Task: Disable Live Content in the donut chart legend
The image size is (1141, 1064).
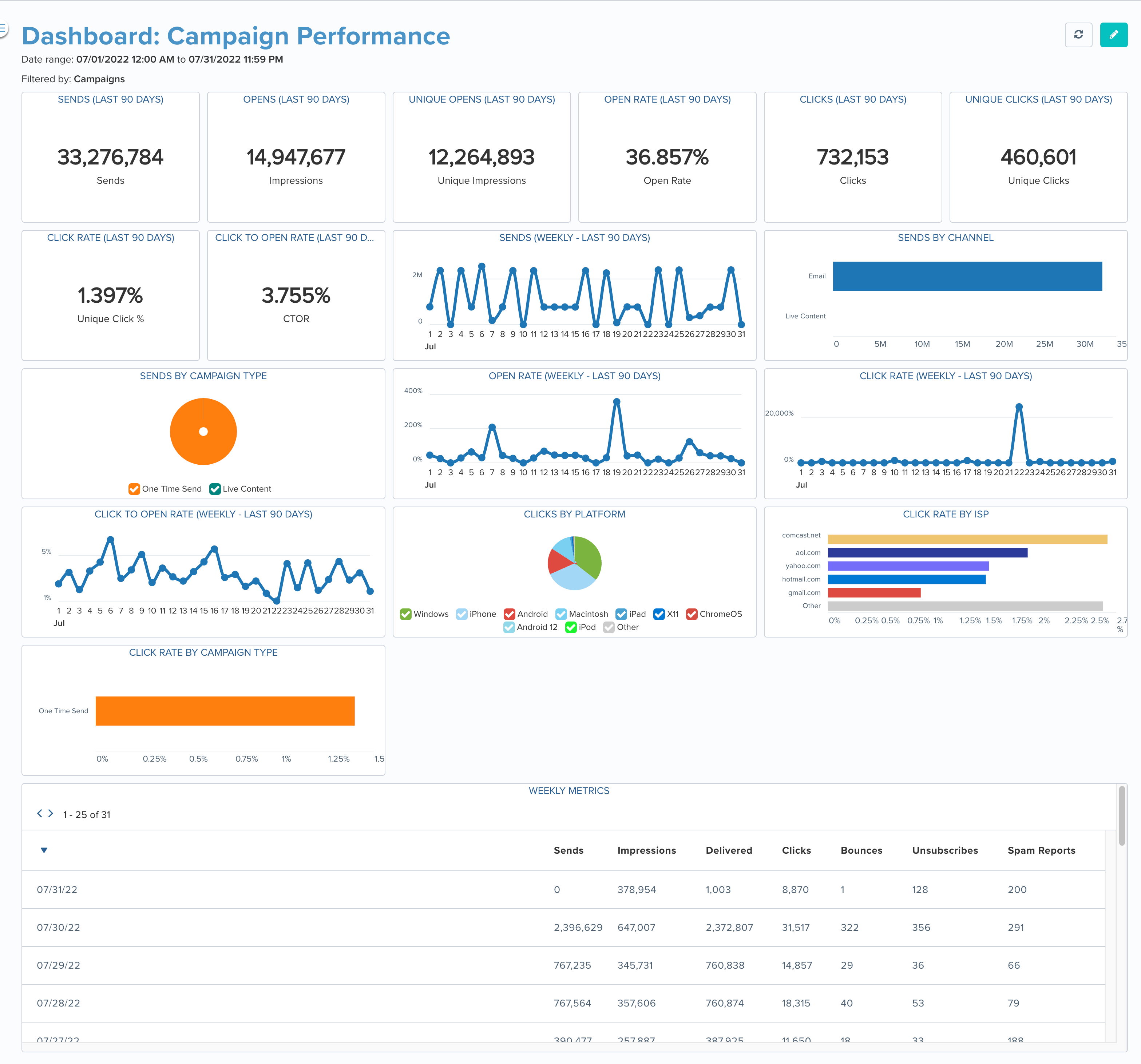Action: click(x=215, y=488)
